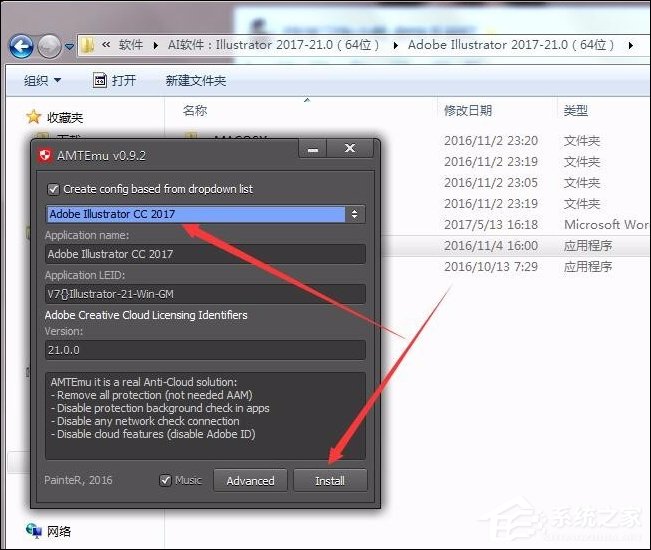Open the 组织 menu in Explorer toolbar

point(42,80)
